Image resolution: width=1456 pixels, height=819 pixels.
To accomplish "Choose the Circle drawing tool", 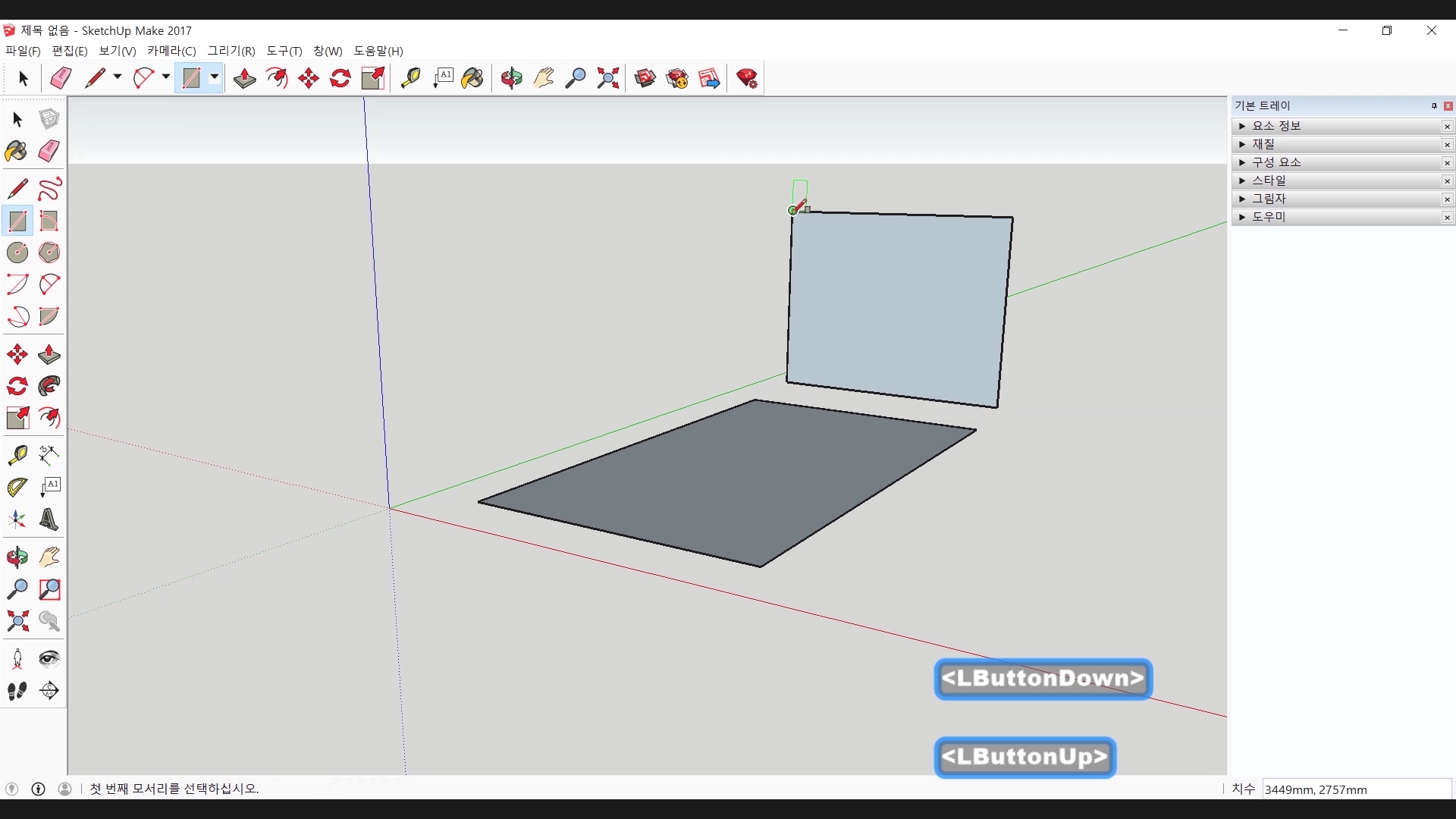I will 17,253.
